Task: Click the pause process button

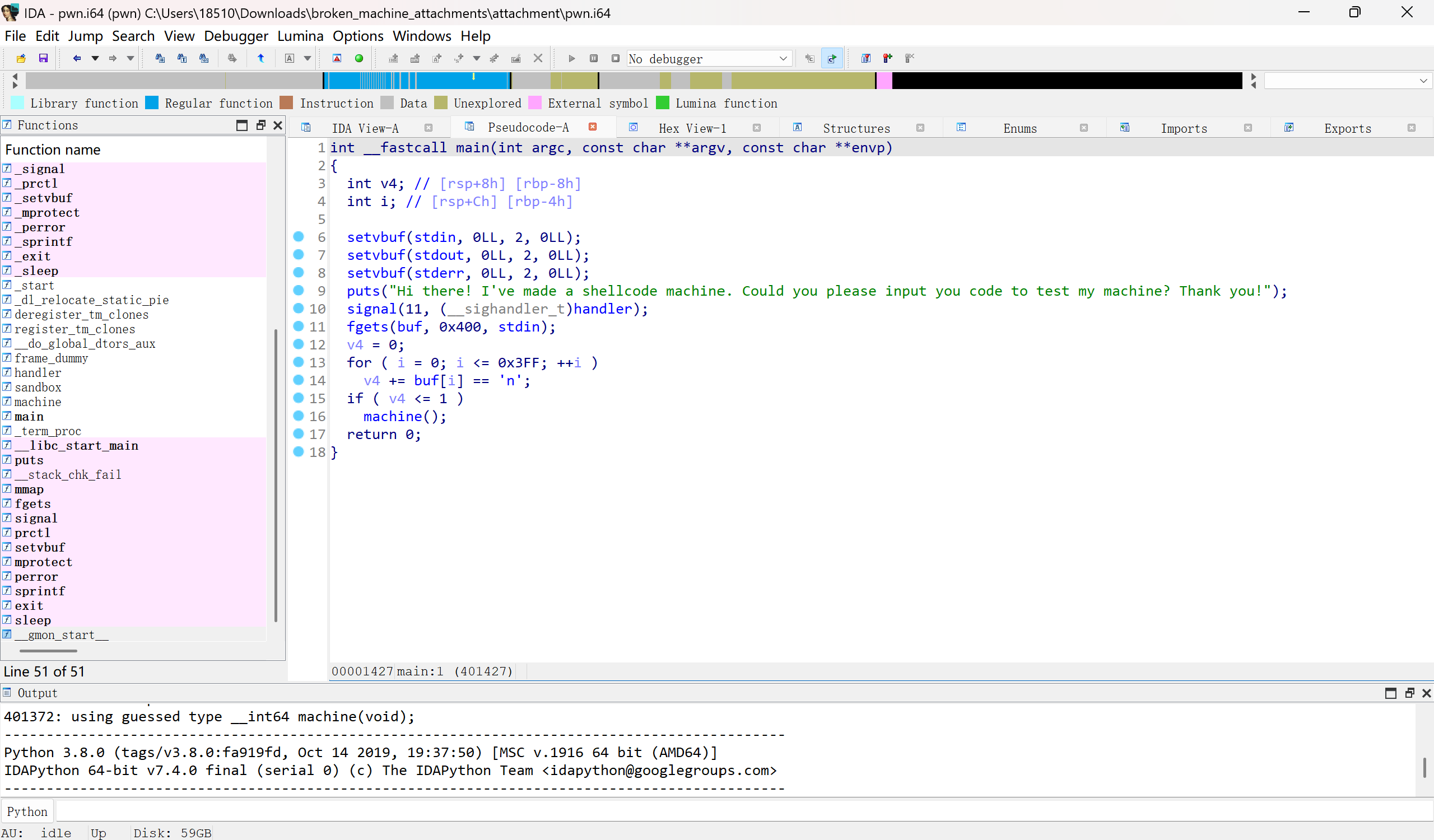Action: pyautogui.click(x=594, y=59)
